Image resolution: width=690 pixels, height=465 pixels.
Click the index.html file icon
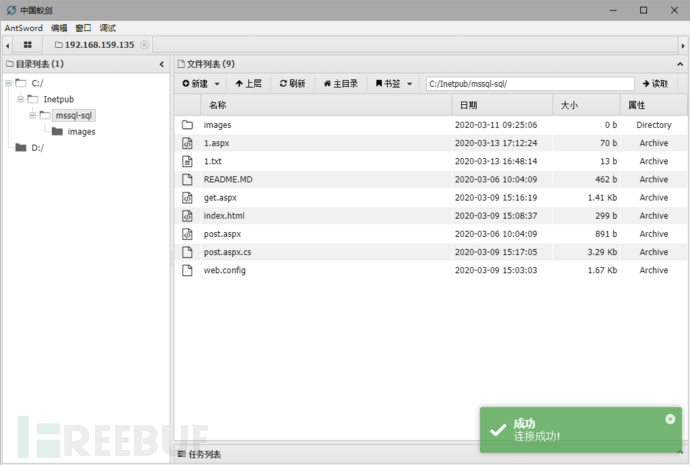187,216
